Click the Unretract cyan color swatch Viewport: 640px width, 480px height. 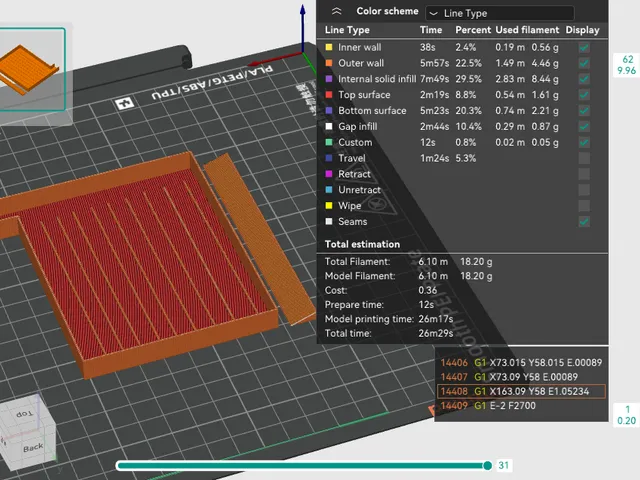329,190
